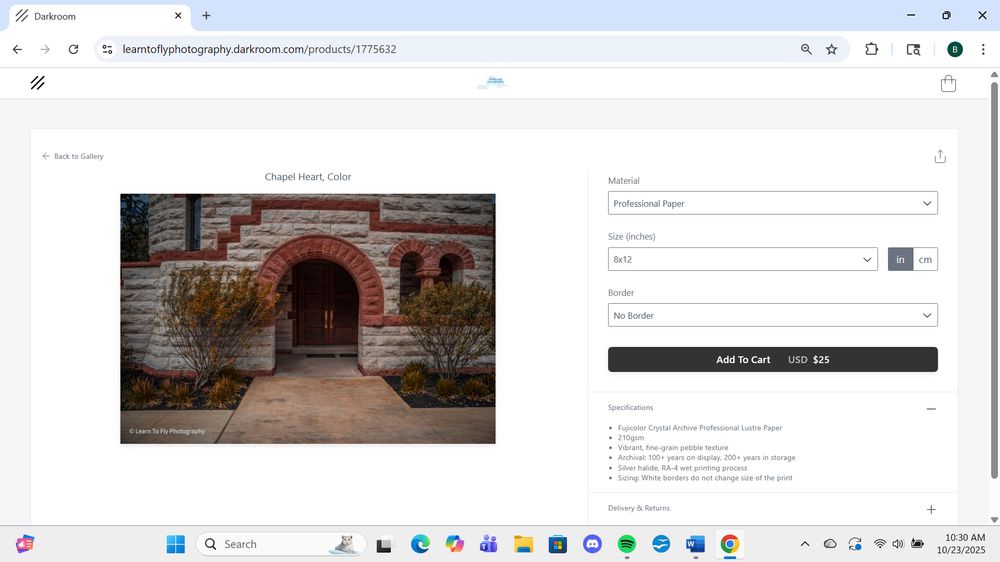The image size is (1000, 562).
Task: Switch size units to inches
Action: pos(900,259)
